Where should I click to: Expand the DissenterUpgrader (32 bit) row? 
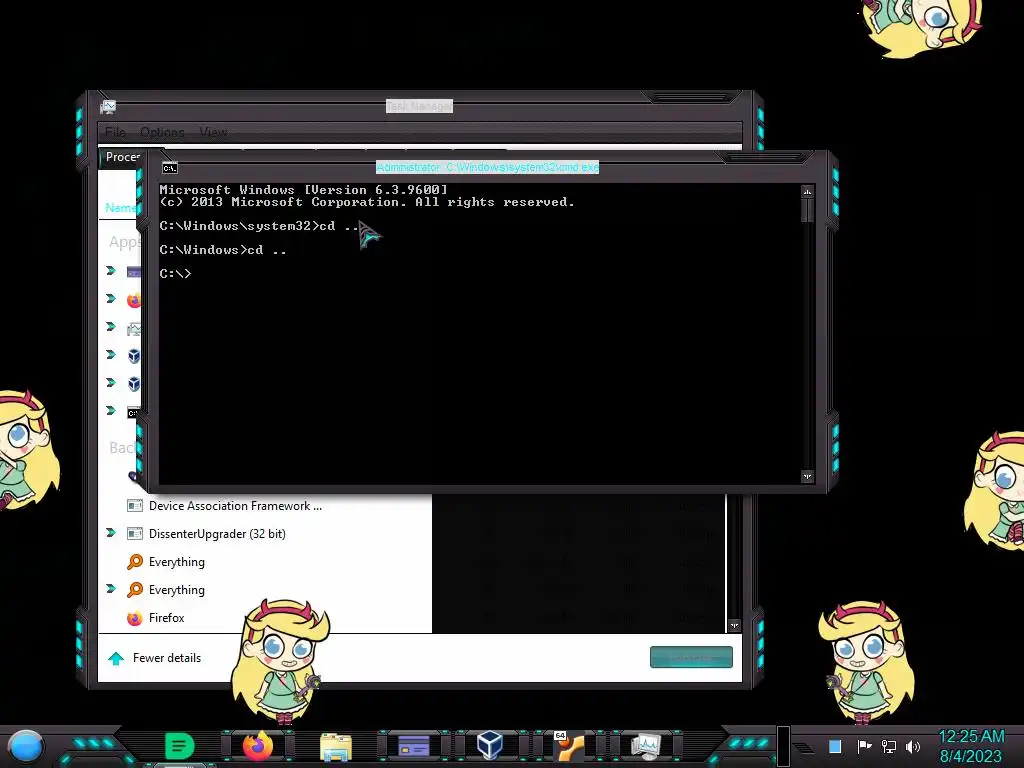111,533
